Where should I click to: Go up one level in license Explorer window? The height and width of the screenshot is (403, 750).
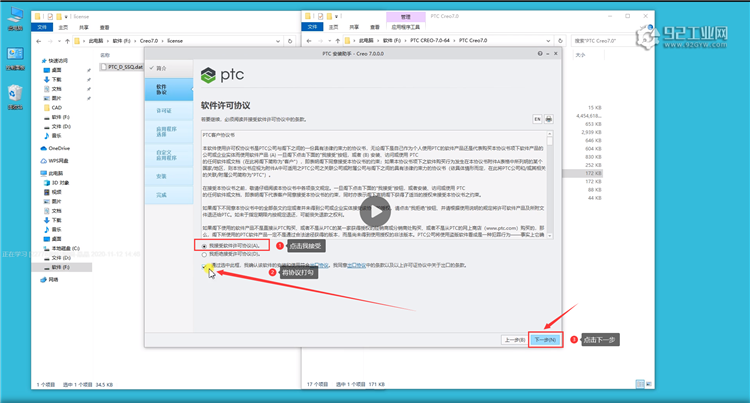coord(67,41)
